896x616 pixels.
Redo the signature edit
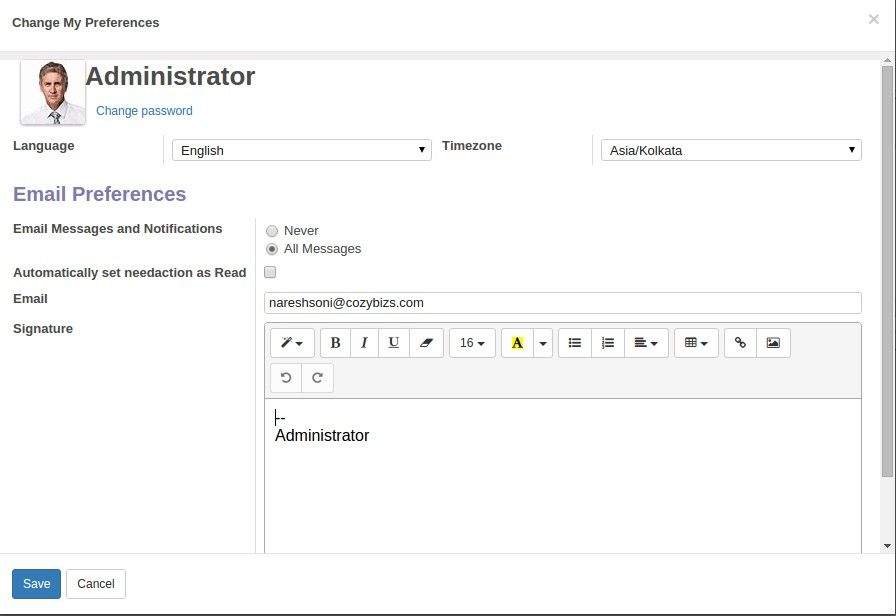317,378
